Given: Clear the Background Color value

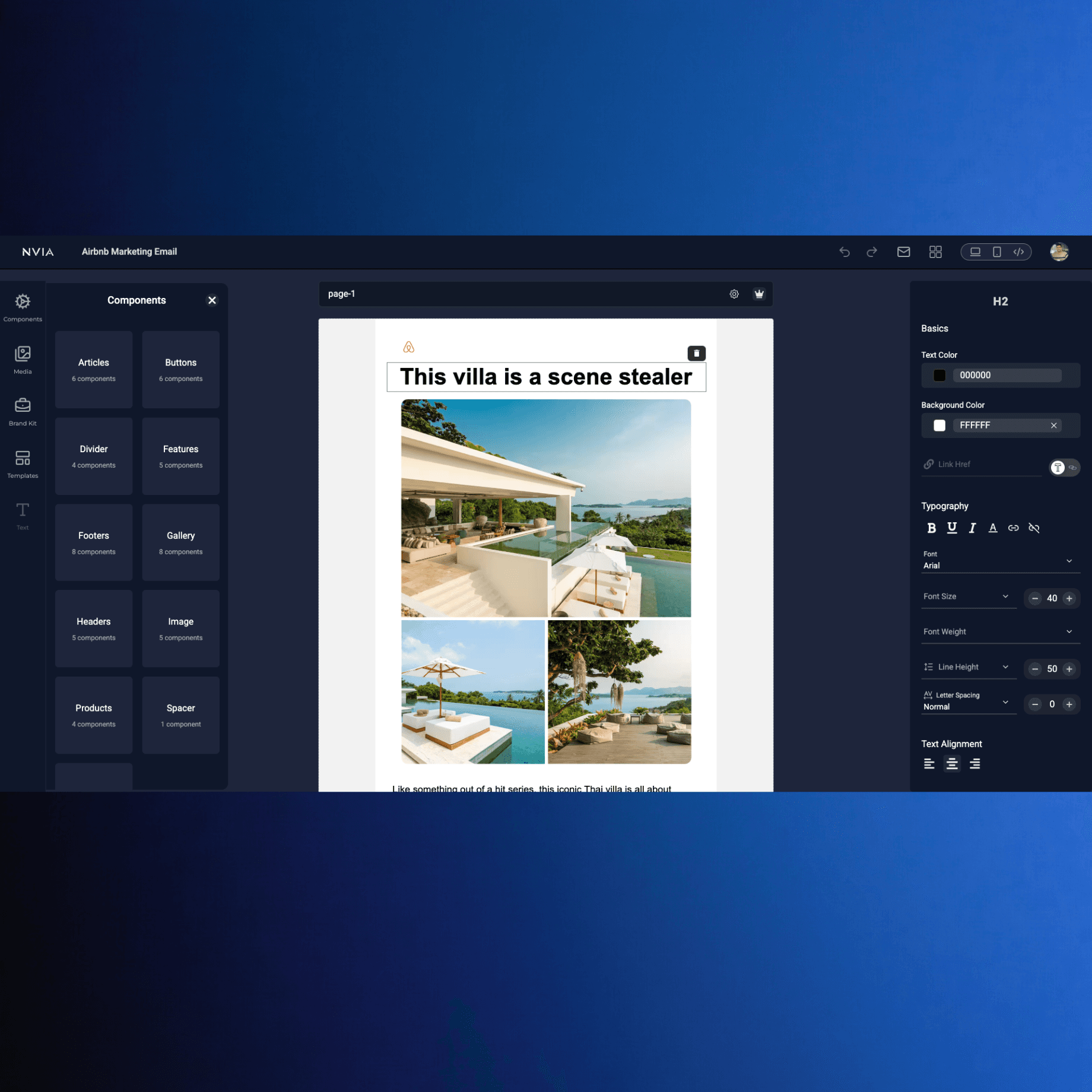Looking at the screenshot, I should click(1053, 426).
